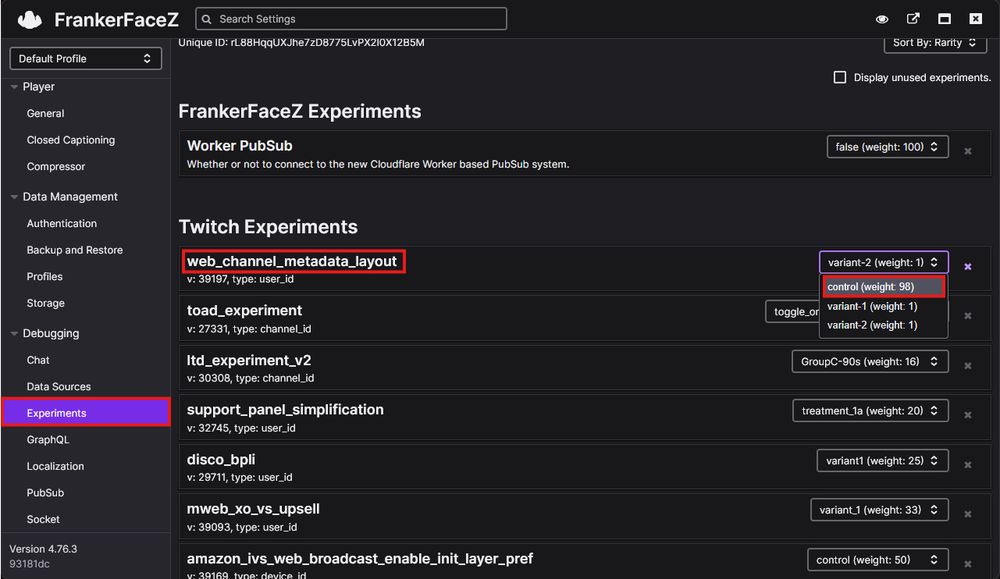Click the variant-2 (weight: 1) dropdown box

tap(883, 262)
